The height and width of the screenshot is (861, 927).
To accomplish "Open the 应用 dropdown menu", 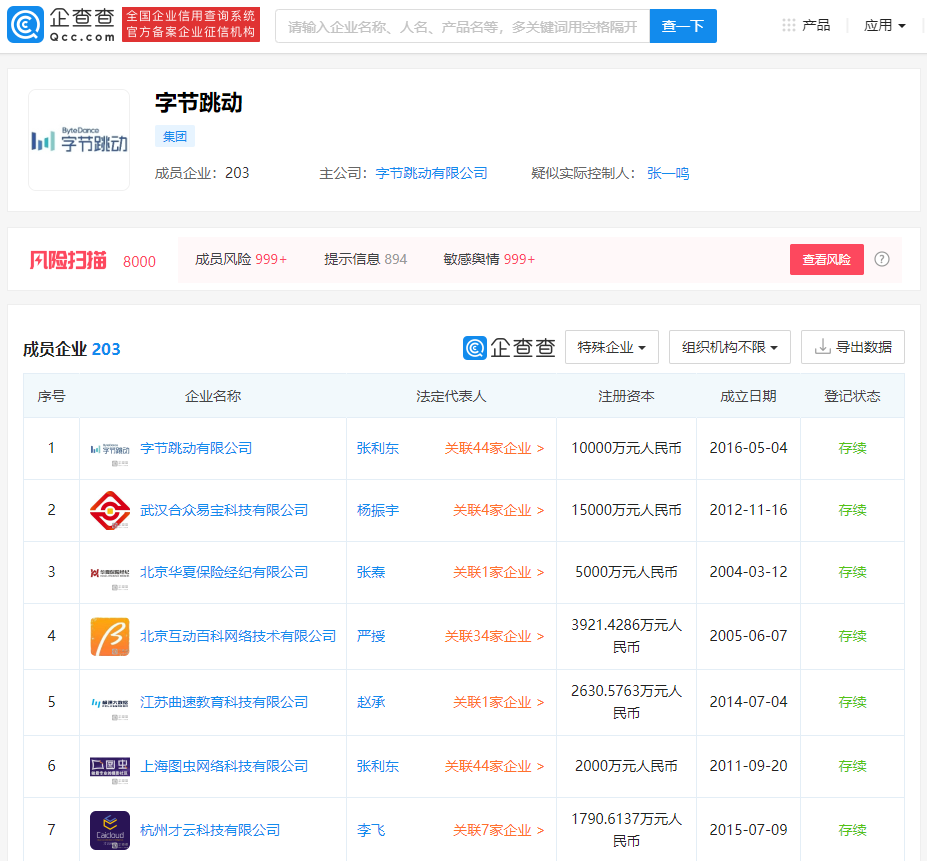I will [884, 25].
